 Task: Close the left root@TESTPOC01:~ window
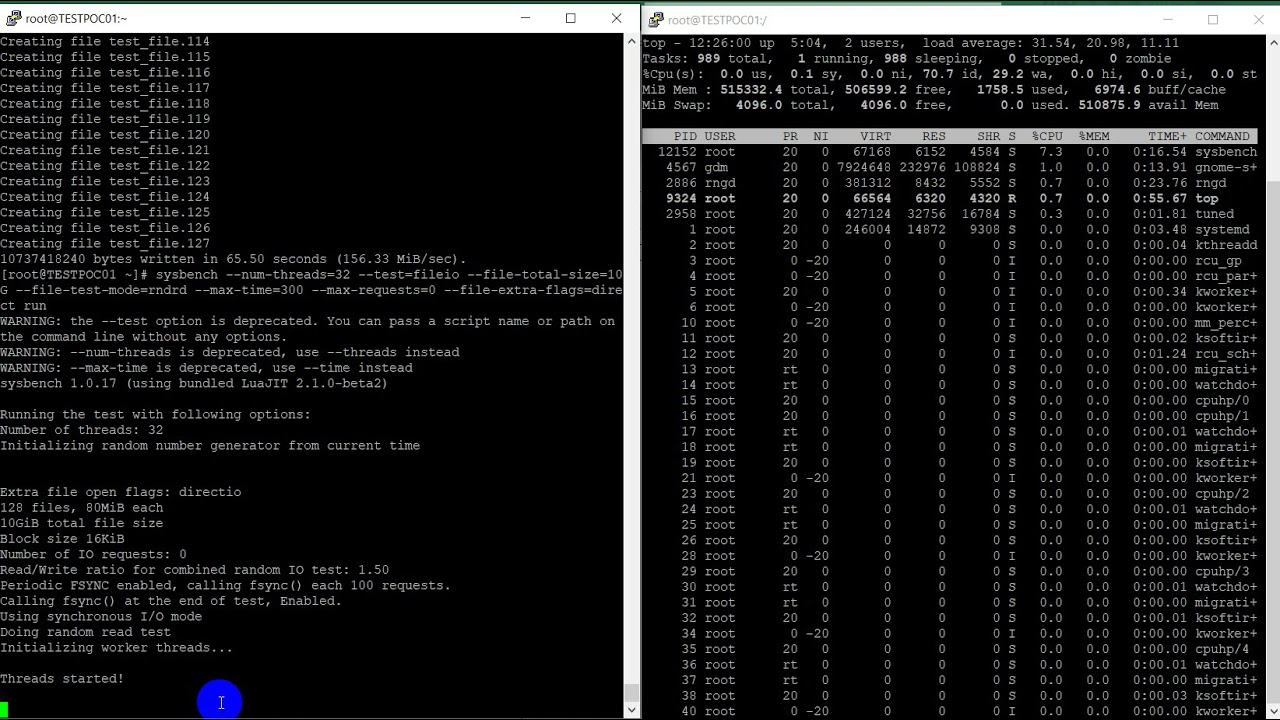616,18
